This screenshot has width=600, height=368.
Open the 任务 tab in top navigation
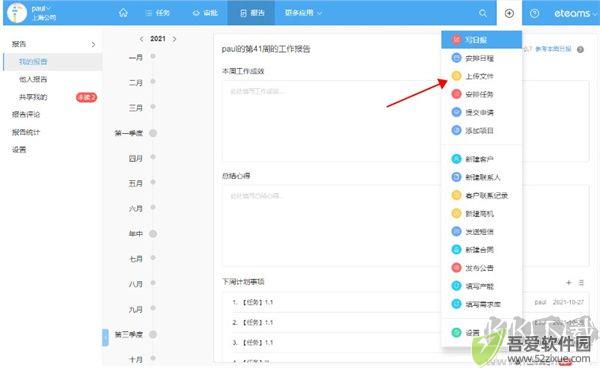coord(158,13)
